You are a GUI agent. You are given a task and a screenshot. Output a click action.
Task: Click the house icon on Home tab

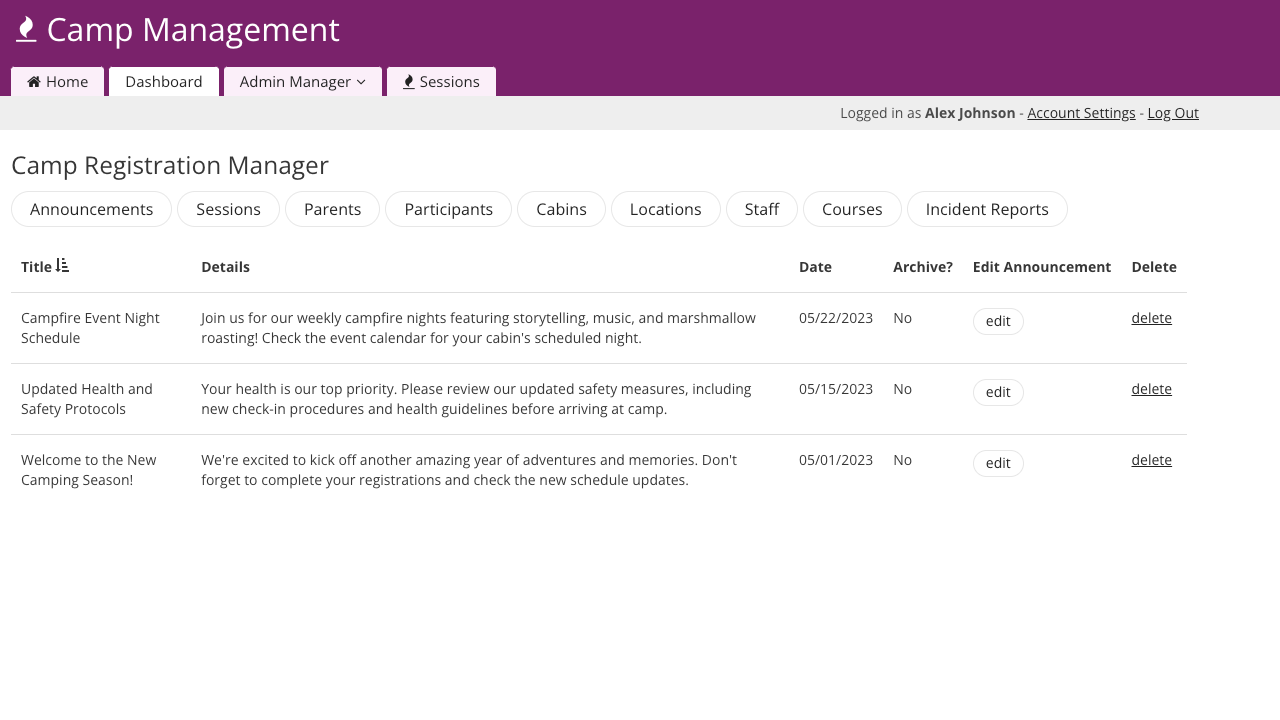pyautogui.click(x=34, y=82)
